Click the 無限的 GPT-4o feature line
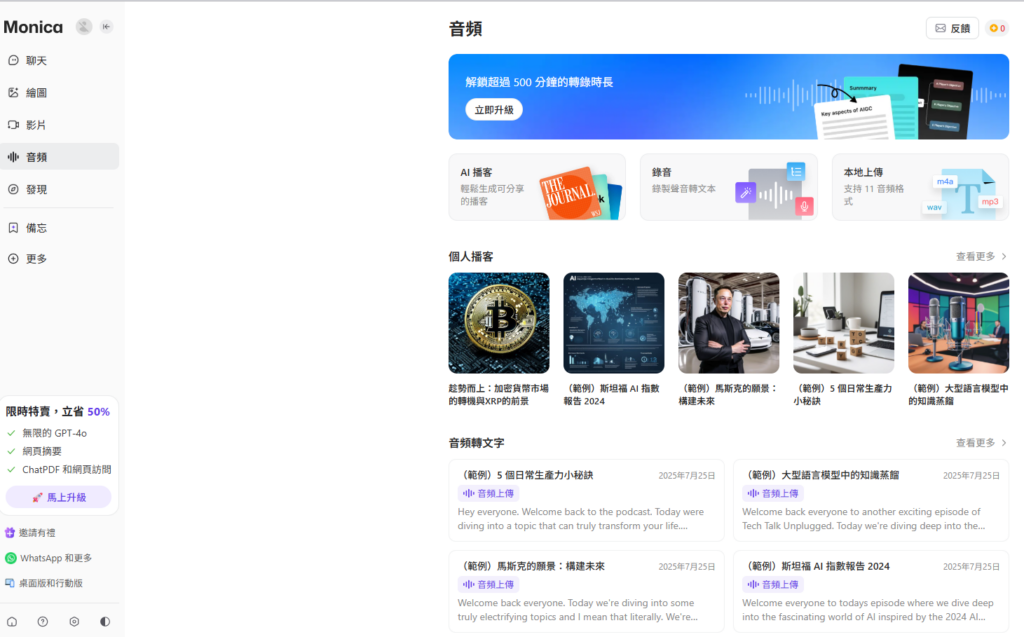1024x637 pixels. point(46,433)
